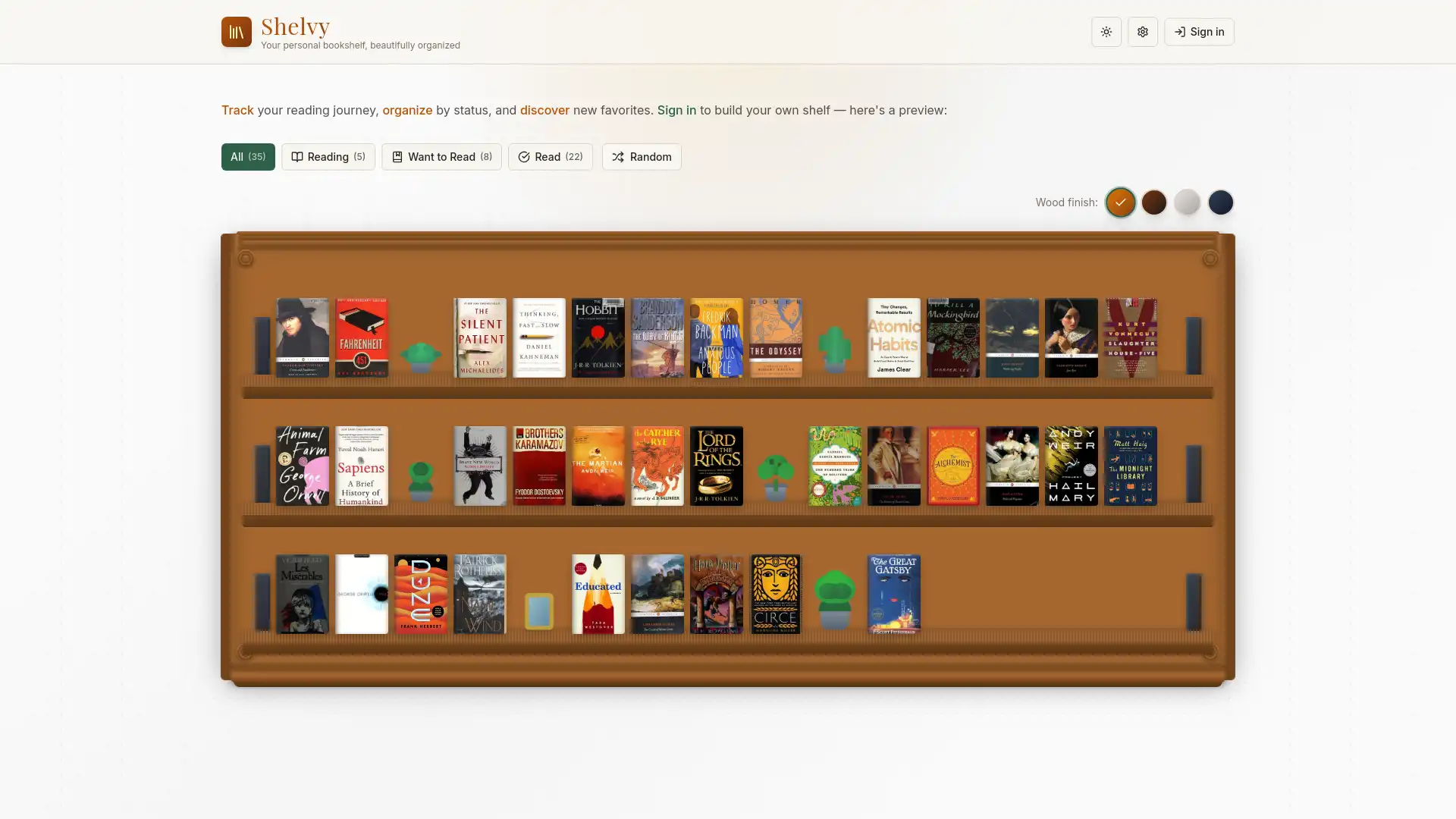Choose the dark brown wood finish swatch

coord(1153,202)
